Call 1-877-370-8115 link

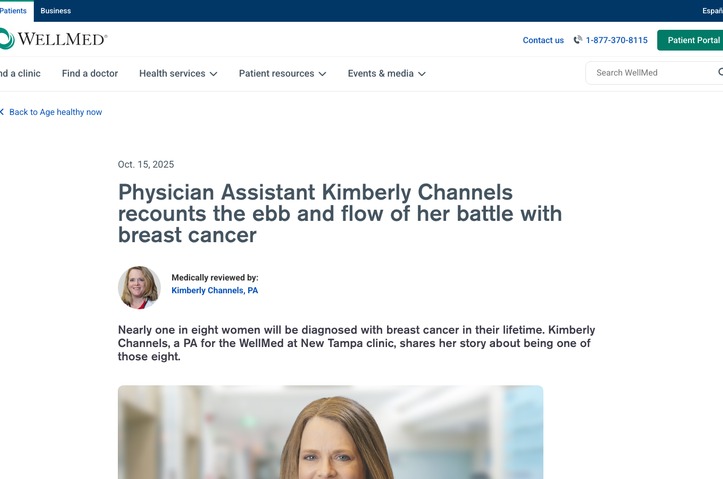pyautogui.click(x=616, y=40)
